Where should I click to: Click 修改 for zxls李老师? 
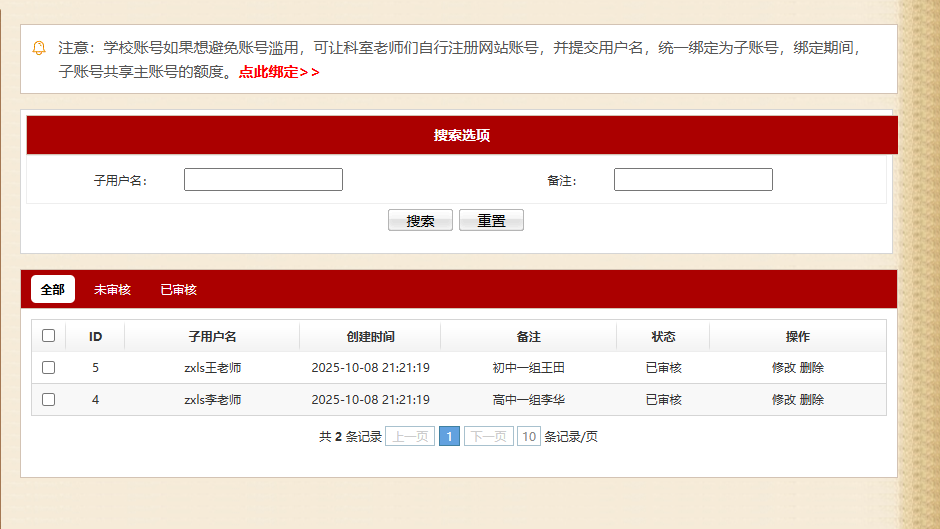pos(784,400)
